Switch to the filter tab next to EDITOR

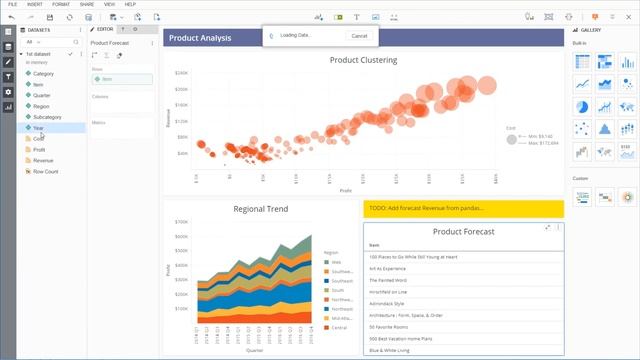point(123,29)
